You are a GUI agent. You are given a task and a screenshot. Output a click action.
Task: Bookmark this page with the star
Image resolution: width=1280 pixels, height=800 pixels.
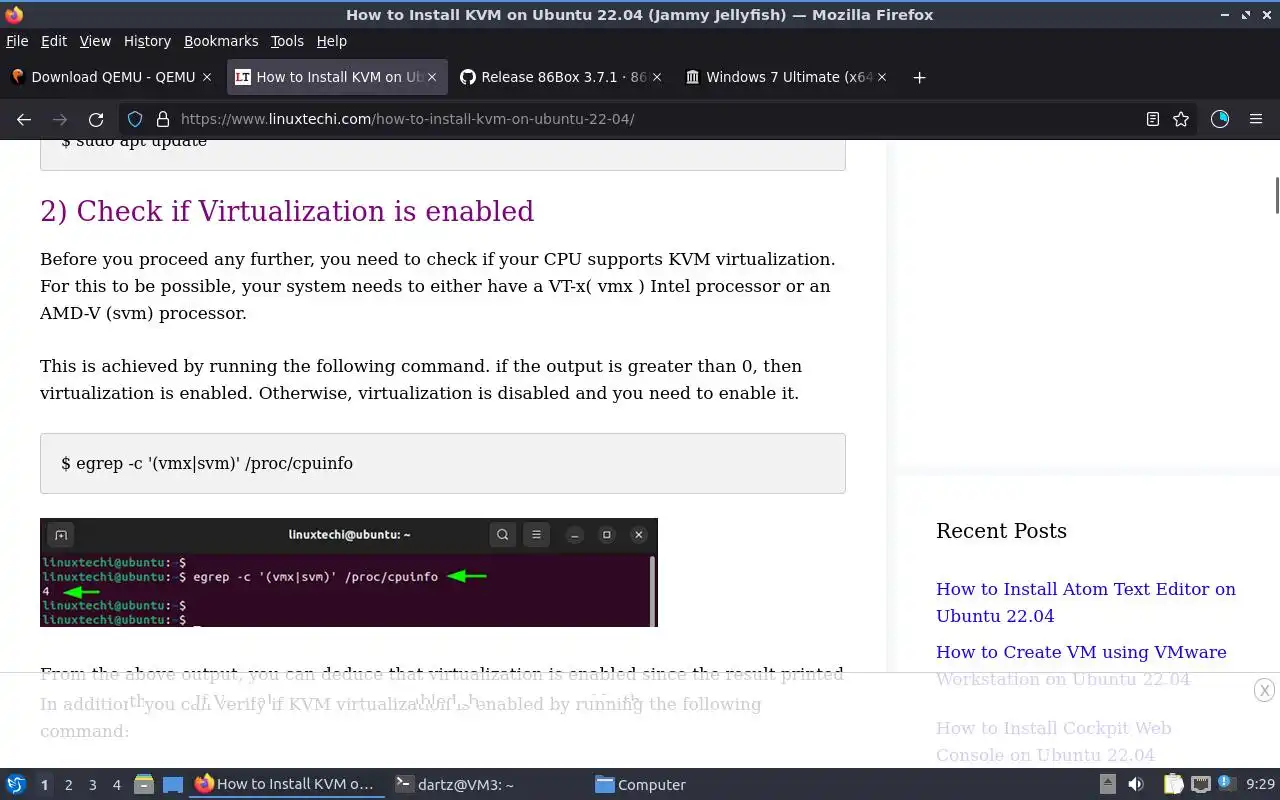pos(1181,119)
